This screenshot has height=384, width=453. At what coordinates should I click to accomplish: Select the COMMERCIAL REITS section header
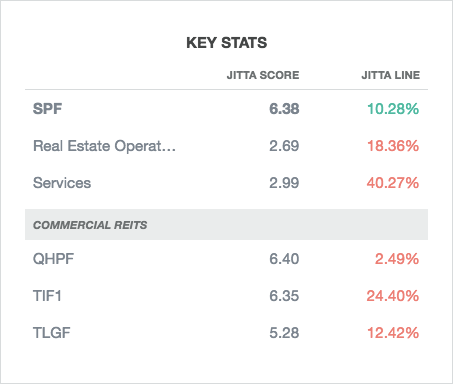(226, 225)
